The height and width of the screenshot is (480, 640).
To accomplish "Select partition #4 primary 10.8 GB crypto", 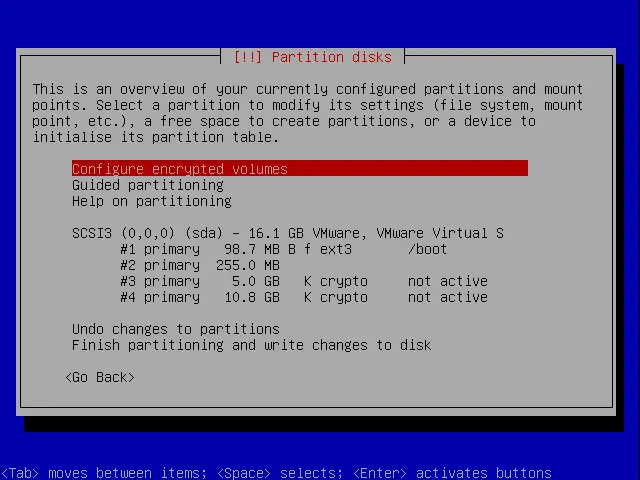I will 304,297.
